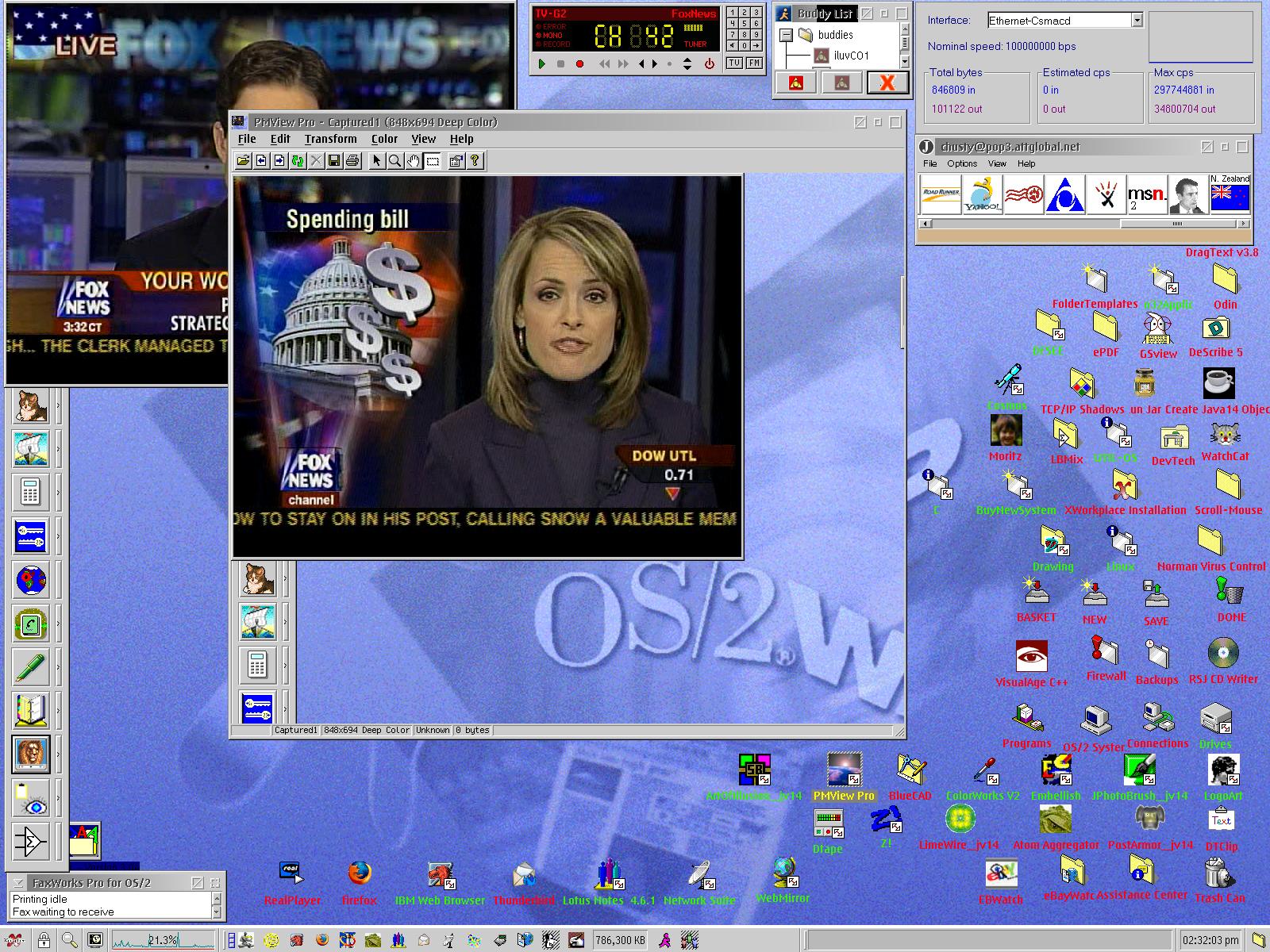
Task: Click the TV mode button on tuner
Action: 734,63
